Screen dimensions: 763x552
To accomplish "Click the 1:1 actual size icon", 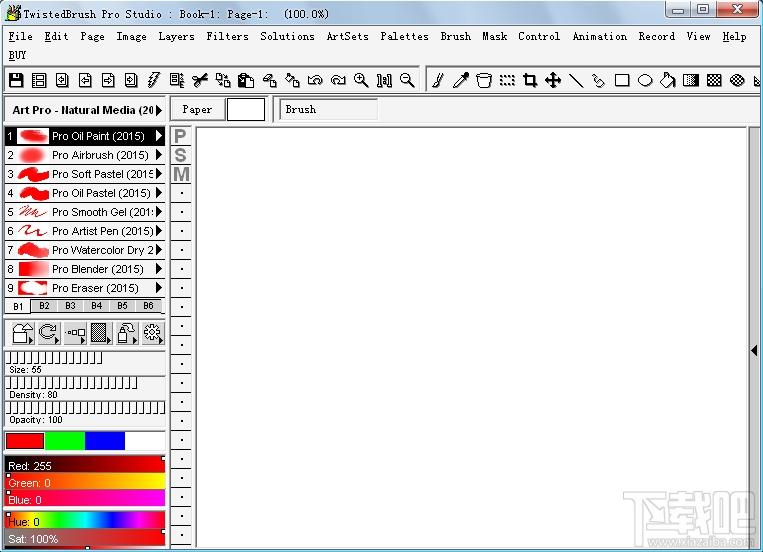I will coord(384,80).
